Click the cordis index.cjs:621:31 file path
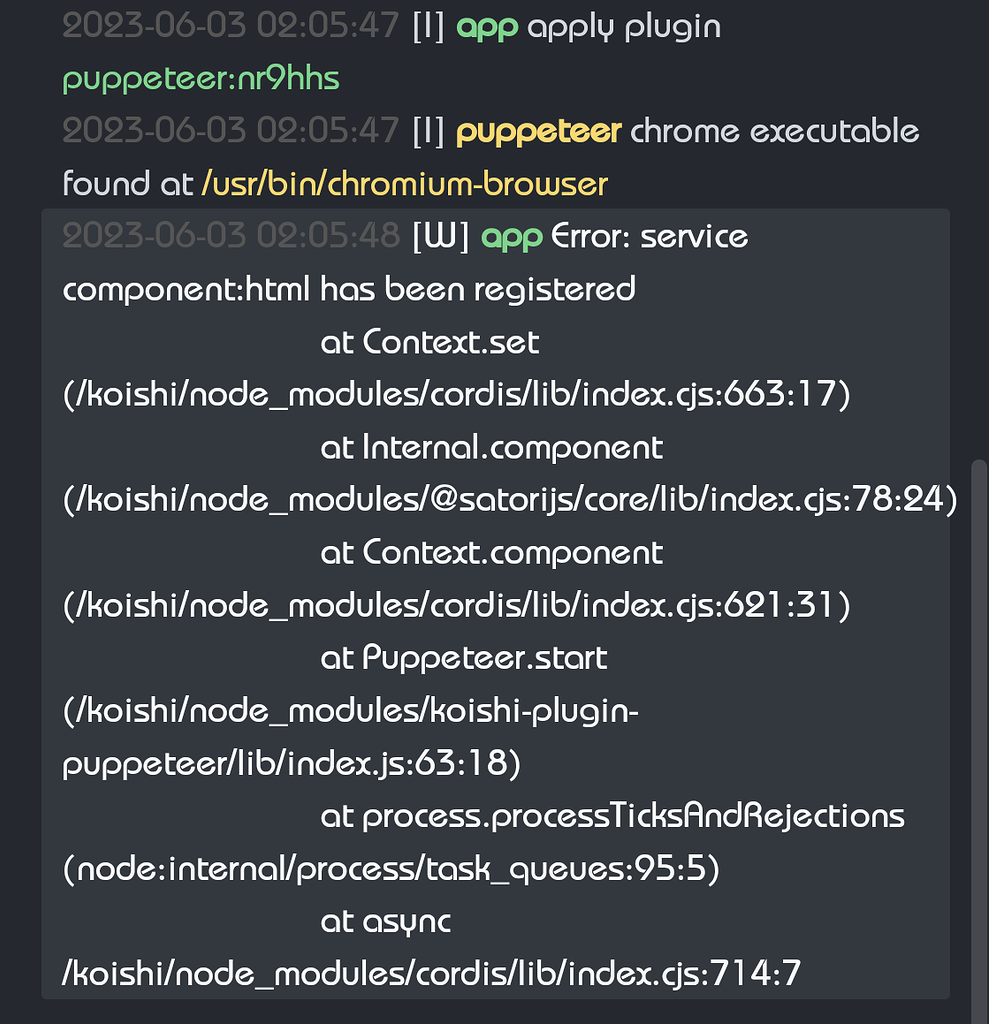Image resolution: width=989 pixels, height=1024 pixels. click(x=456, y=605)
